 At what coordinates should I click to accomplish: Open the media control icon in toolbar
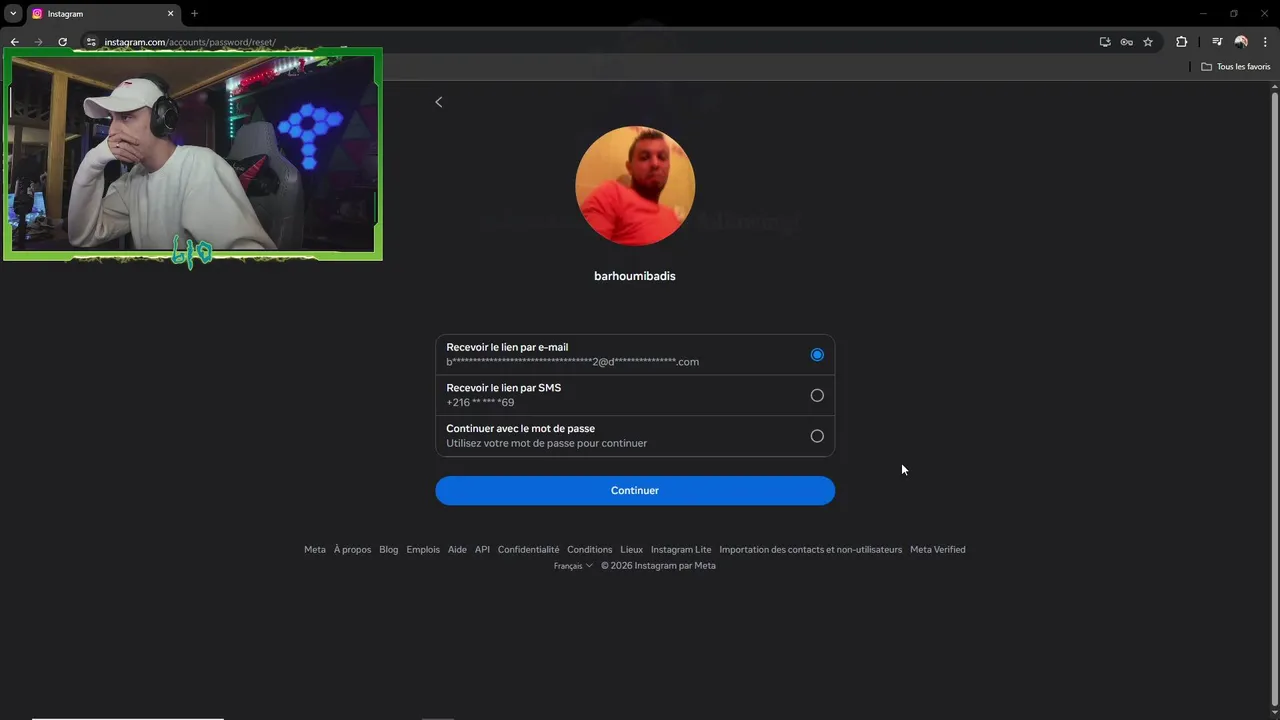[1217, 42]
